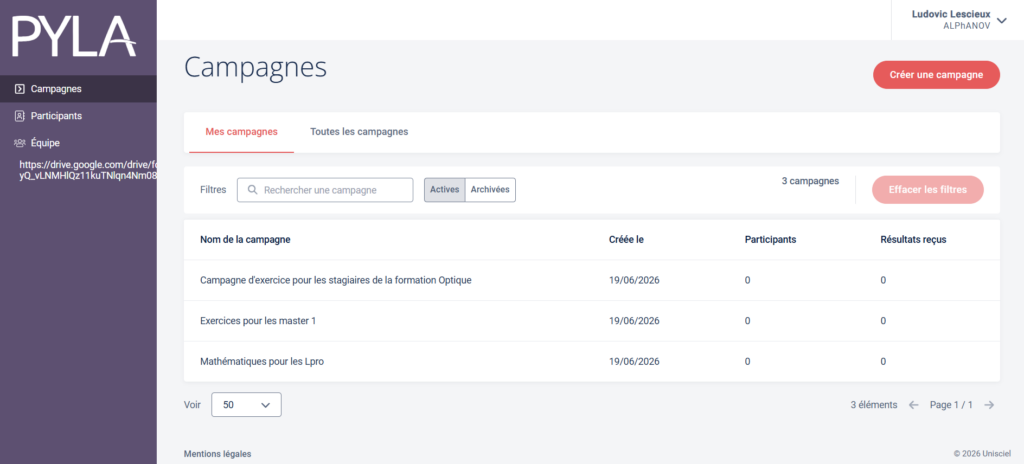Image resolution: width=1024 pixels, height=464 pixels.
Task: Click the Ludovic Lescieux user name
Action: 951,14
